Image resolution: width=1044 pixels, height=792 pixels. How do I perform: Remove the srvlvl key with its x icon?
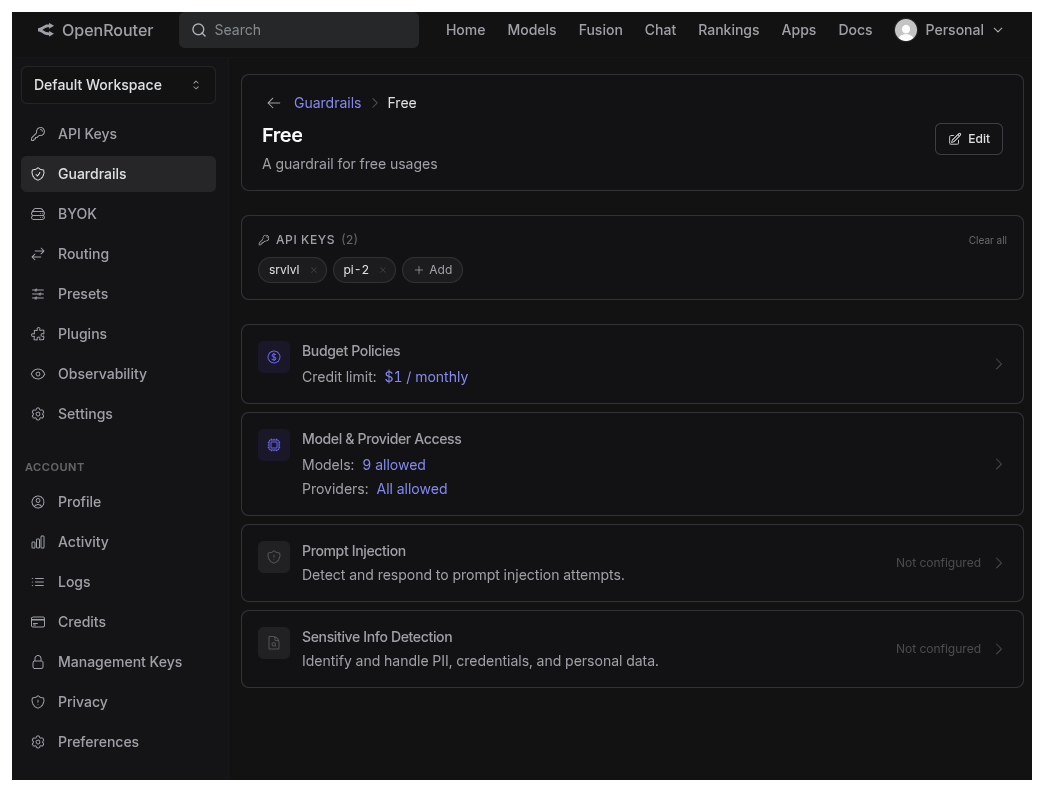pos(314,270)
